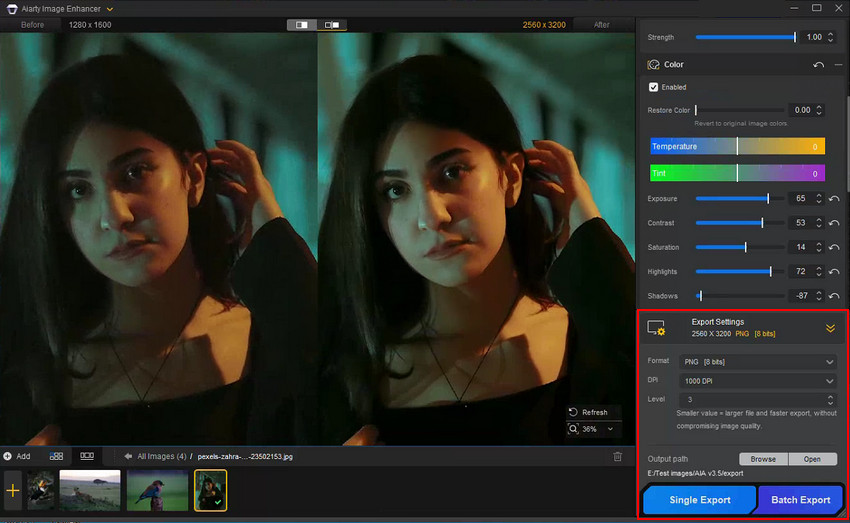The image size is (850, 523).
Task: Click the yellow plus add-image tile
Action: (13, 491)
